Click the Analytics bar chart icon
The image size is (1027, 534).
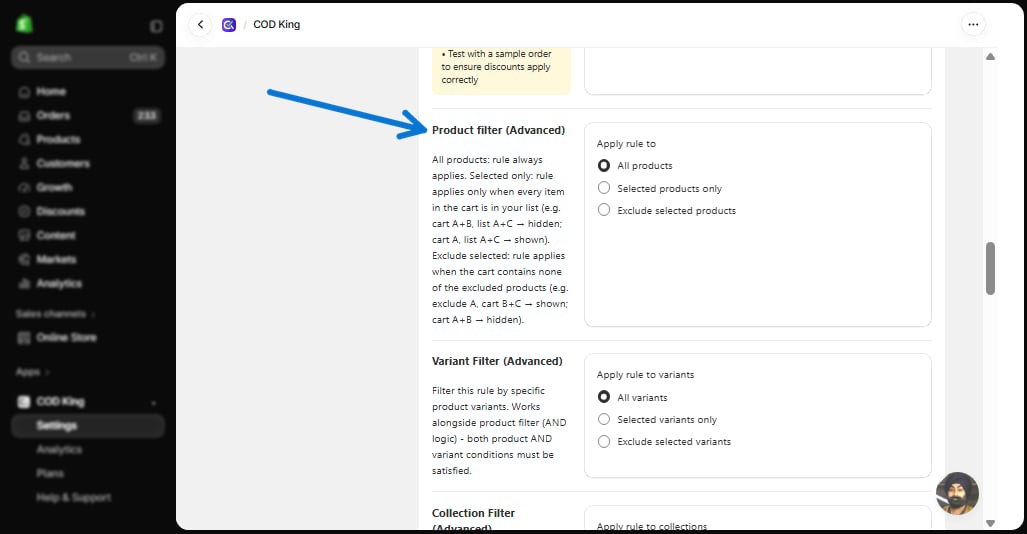pyautogui.click(x=24, y=284)
